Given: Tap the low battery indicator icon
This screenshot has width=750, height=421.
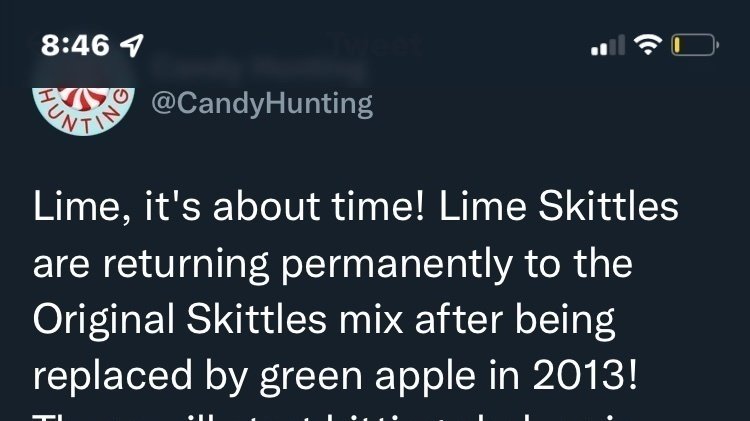Looking at the screenshot, I should pos(694,45).
